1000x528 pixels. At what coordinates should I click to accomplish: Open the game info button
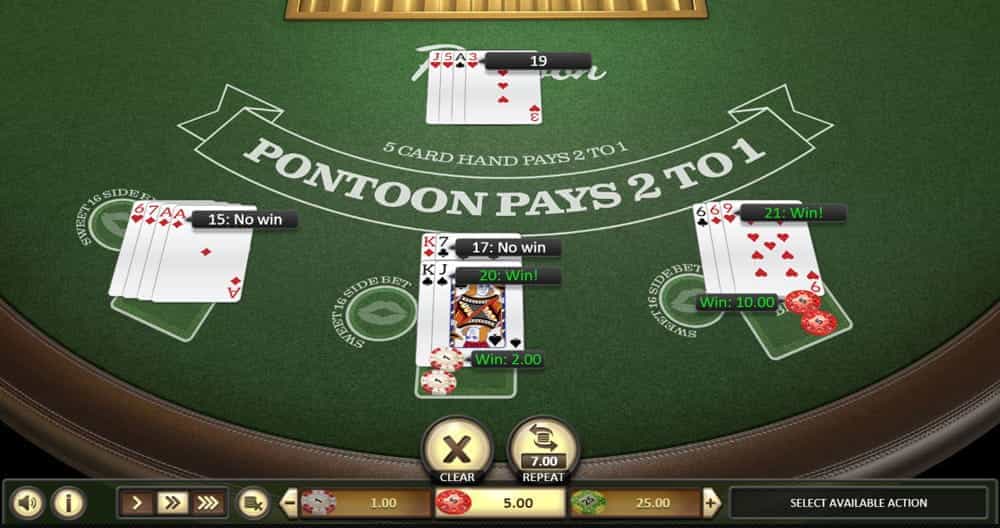[68, 503]
